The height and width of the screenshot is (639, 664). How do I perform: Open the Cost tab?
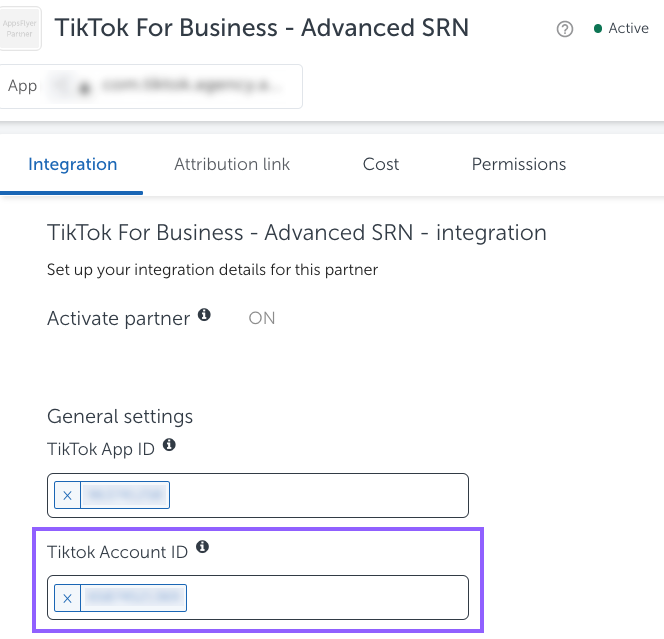pos(381,164)
